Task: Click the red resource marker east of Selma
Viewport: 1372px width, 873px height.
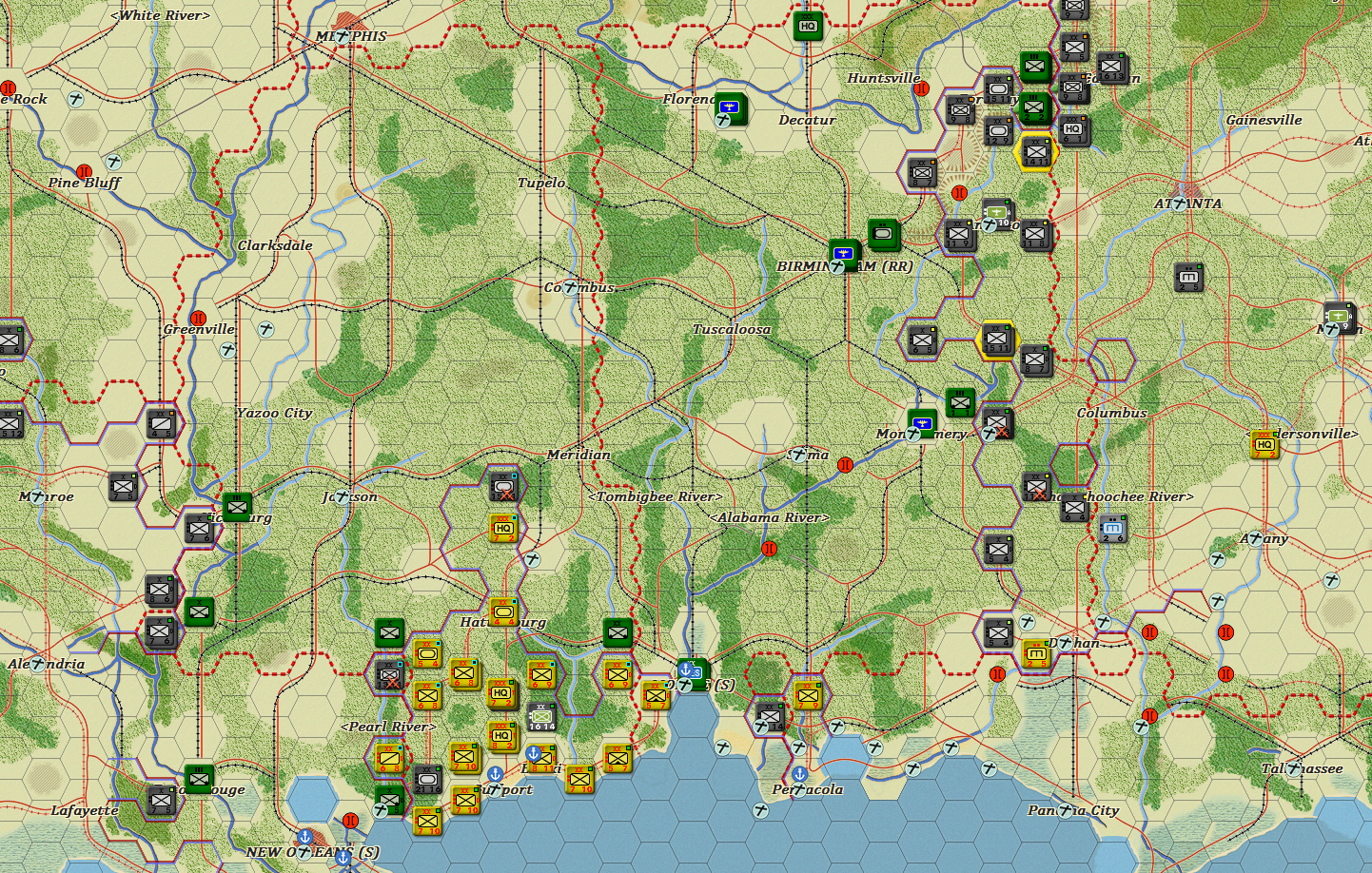Action: [845, 465]
